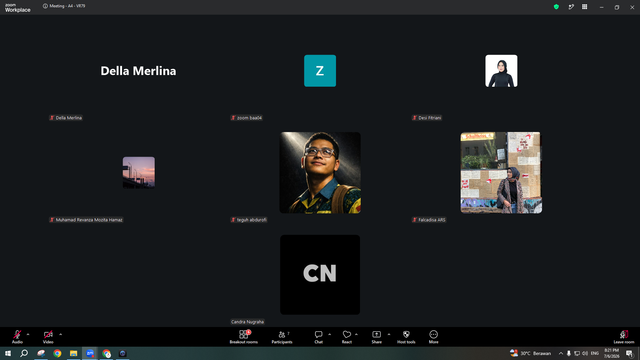Select Muhamad Revanza's sunset profile picture
The width and height of the screenshot is (640, 360).
[x=139, y=173]
